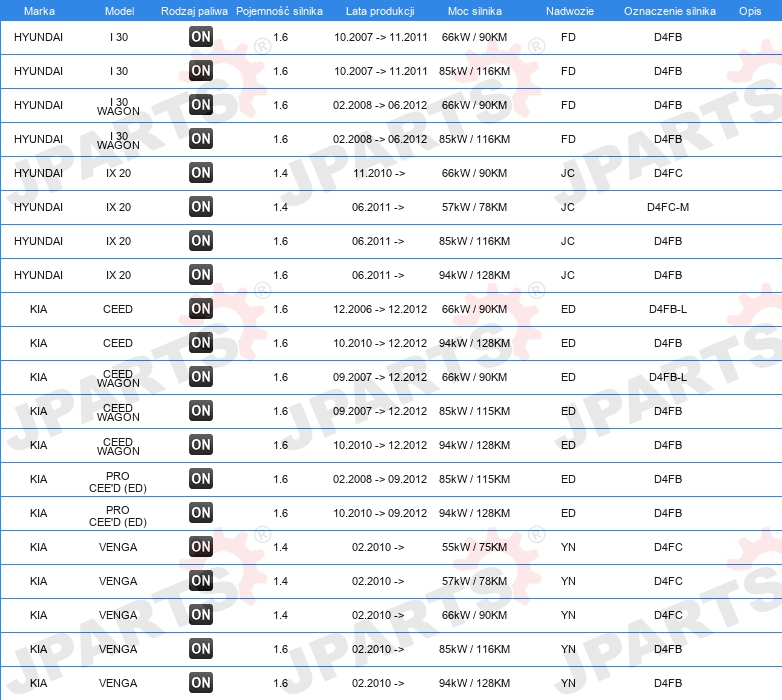The width and height of the screenshot is (782, 700).
Task: Click the 12.2006 -> 12.2012 date cell
Action: (380, 309)
